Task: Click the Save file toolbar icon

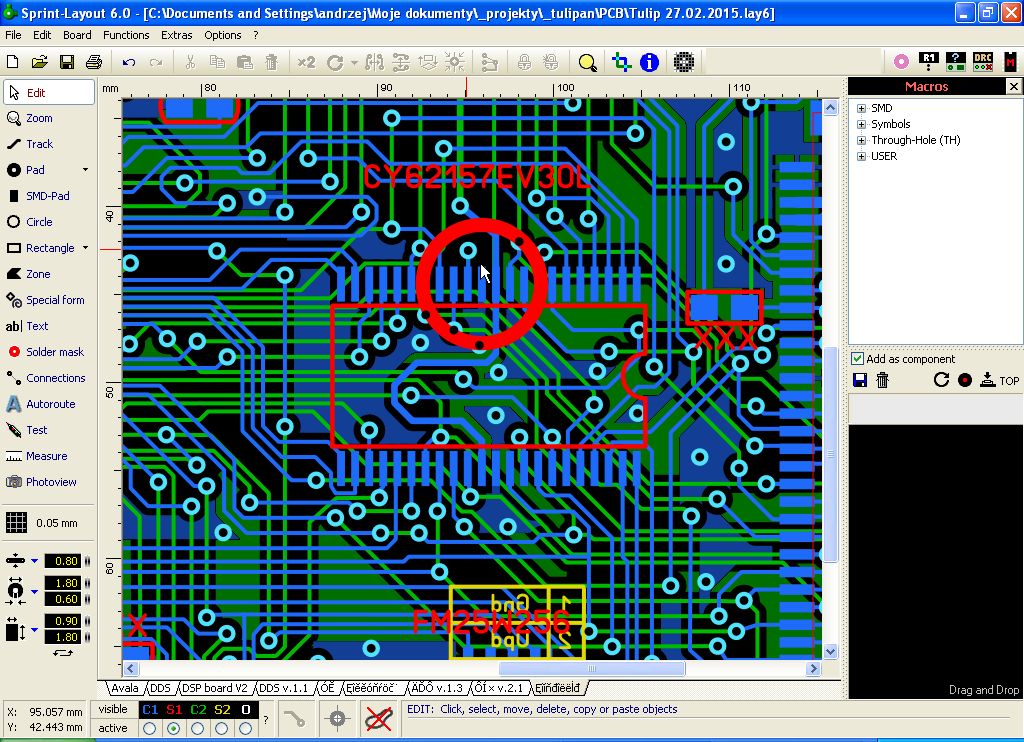Action: 67,62
